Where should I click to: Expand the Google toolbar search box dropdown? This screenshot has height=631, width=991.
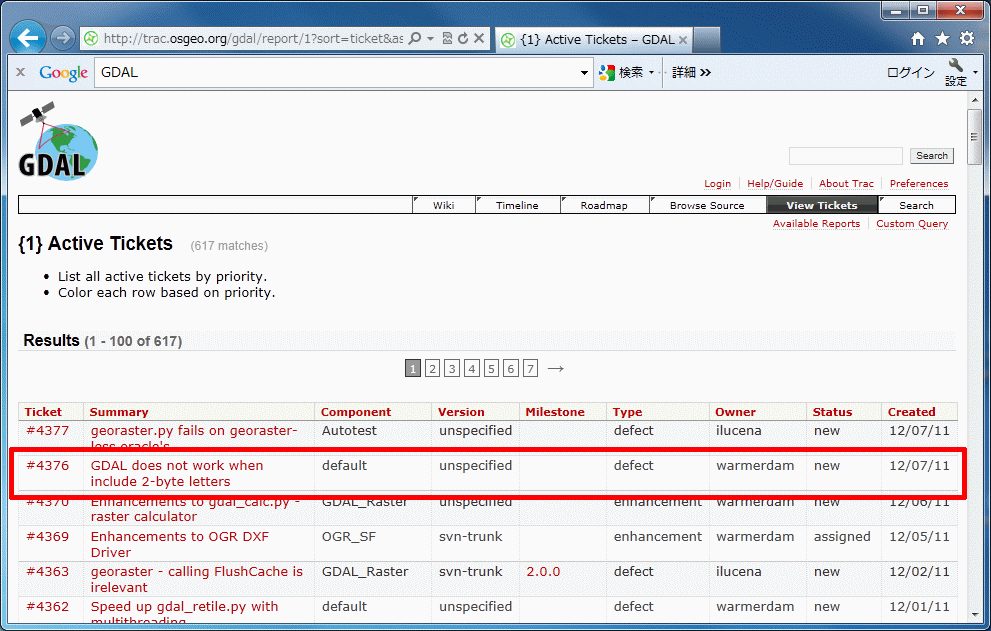click(586, 73)
